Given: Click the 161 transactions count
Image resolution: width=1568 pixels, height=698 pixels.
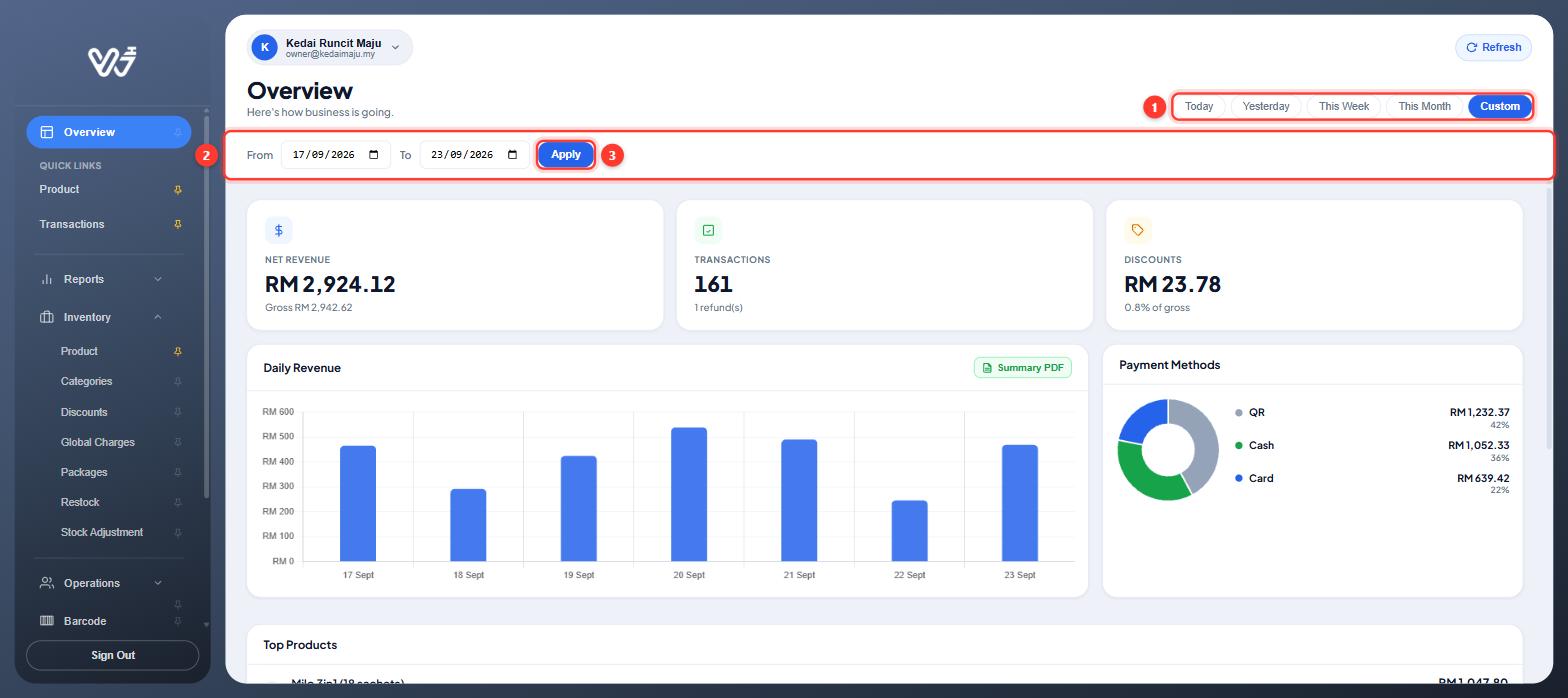Looking at the screenshot, I should click(713, 284).
